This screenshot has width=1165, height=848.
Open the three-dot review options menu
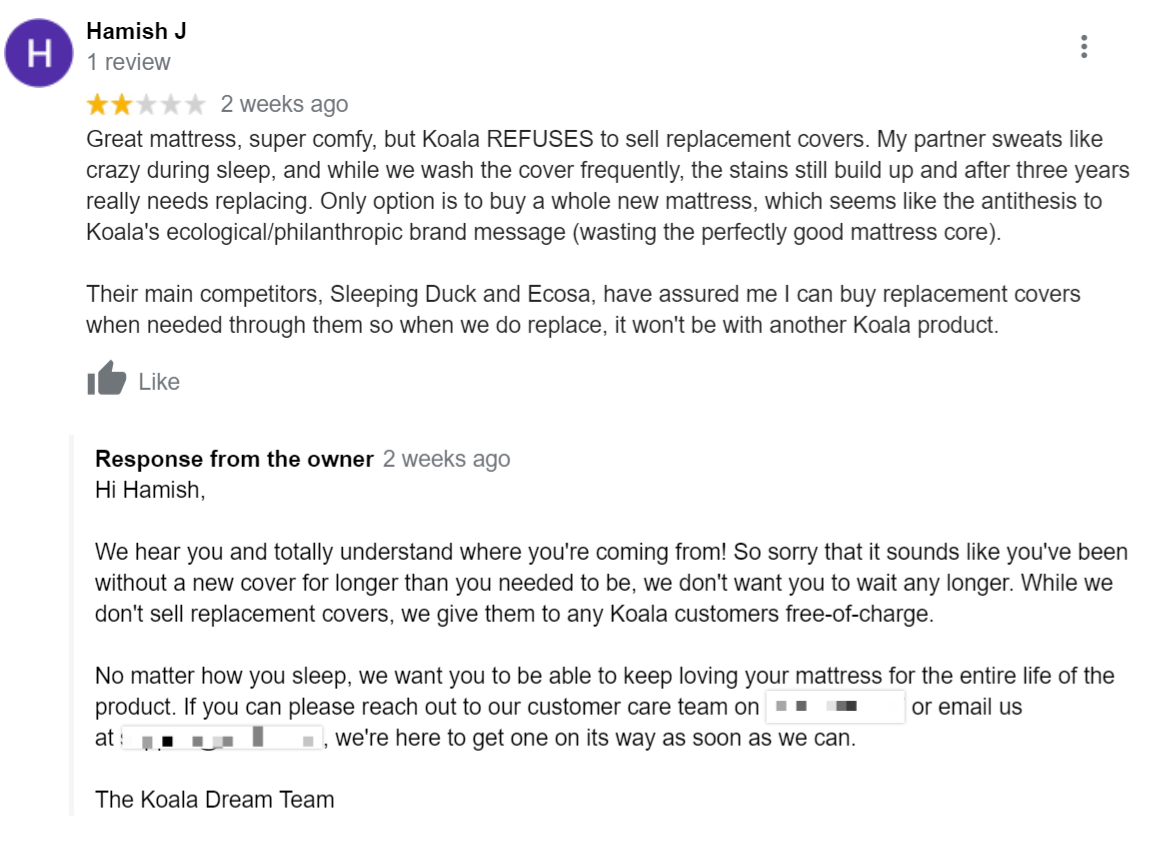[x=1084, y=47]
